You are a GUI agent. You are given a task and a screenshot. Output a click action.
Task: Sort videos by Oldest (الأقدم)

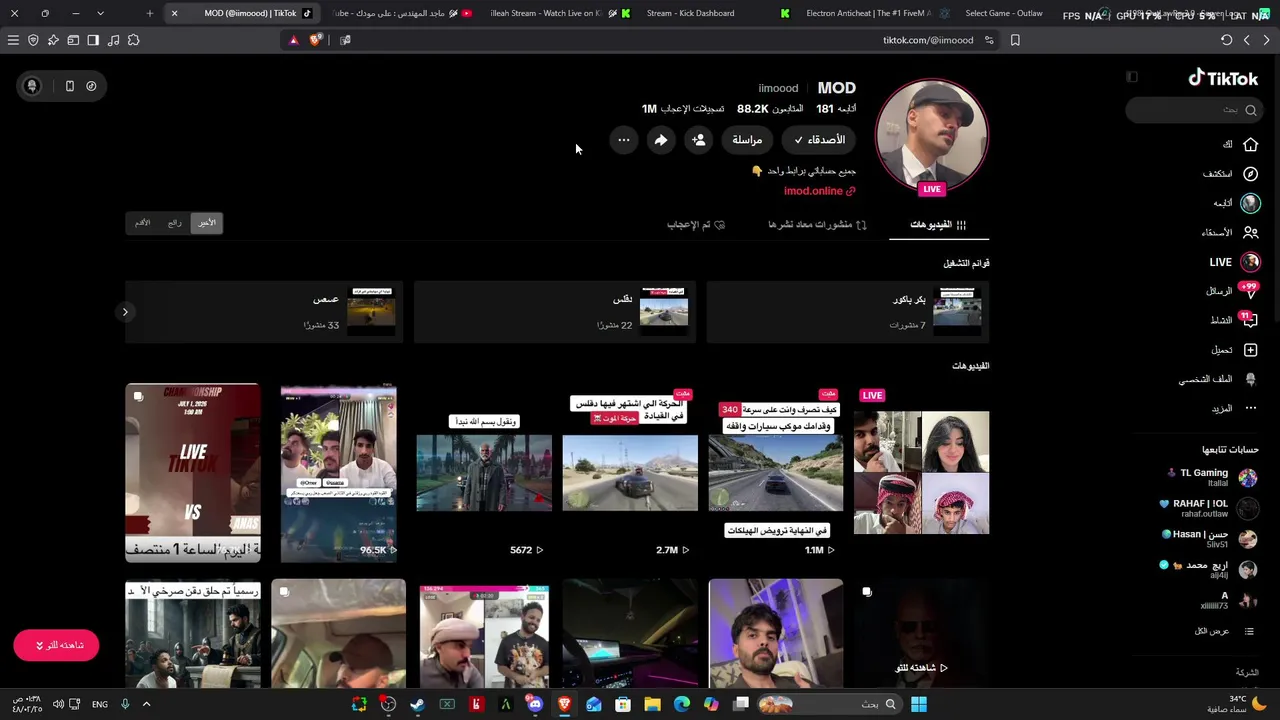[x=143, y=223]
